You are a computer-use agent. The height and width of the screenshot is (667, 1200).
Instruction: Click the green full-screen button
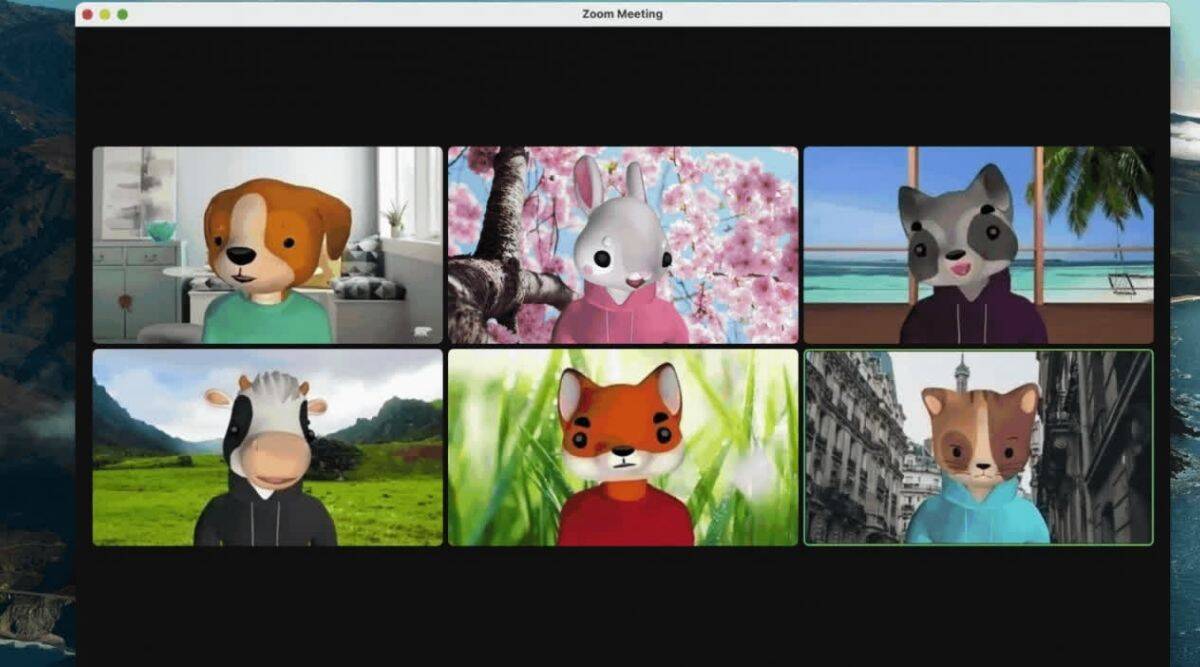point(120,14)
